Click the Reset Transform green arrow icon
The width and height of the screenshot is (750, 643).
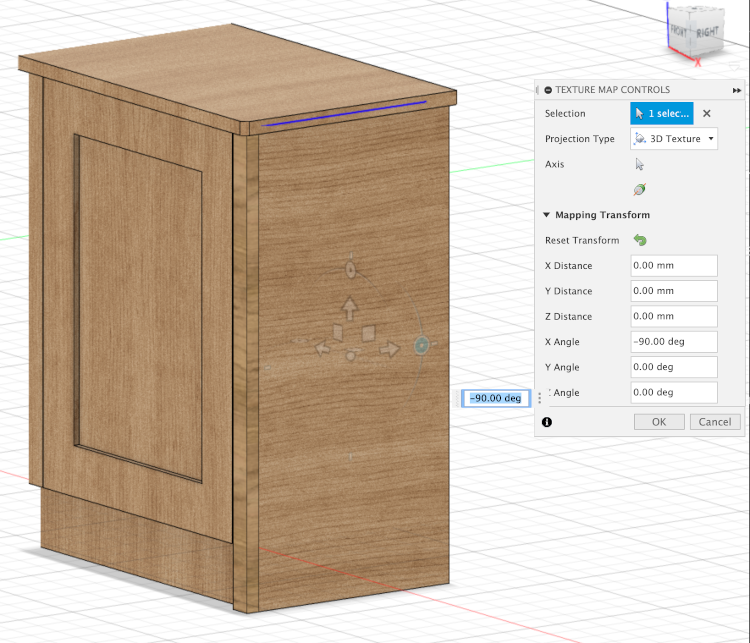(640, 240)
